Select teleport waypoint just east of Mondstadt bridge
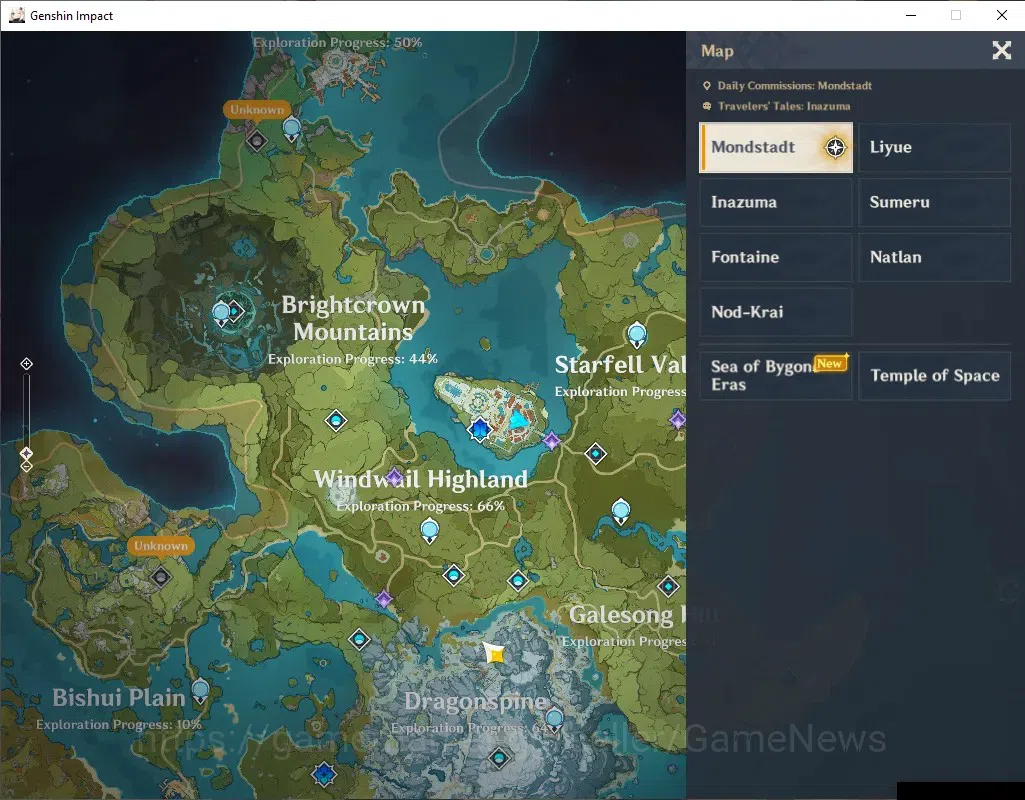This screenshot has height=800, width=1025. click(x=596, y=454)
